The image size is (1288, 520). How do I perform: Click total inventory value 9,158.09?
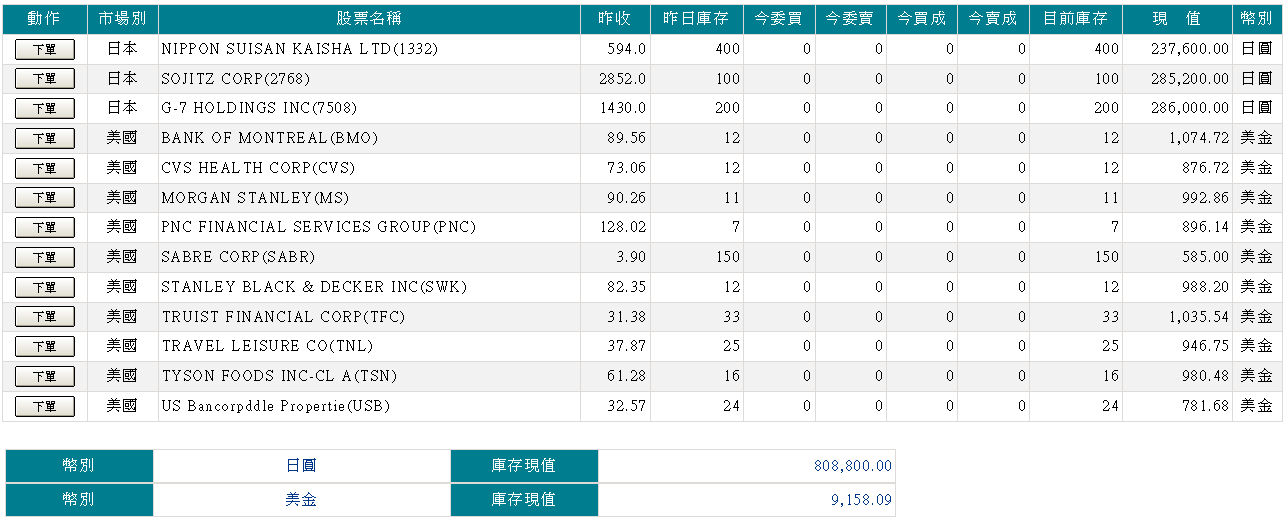click(x=861, y=499)
